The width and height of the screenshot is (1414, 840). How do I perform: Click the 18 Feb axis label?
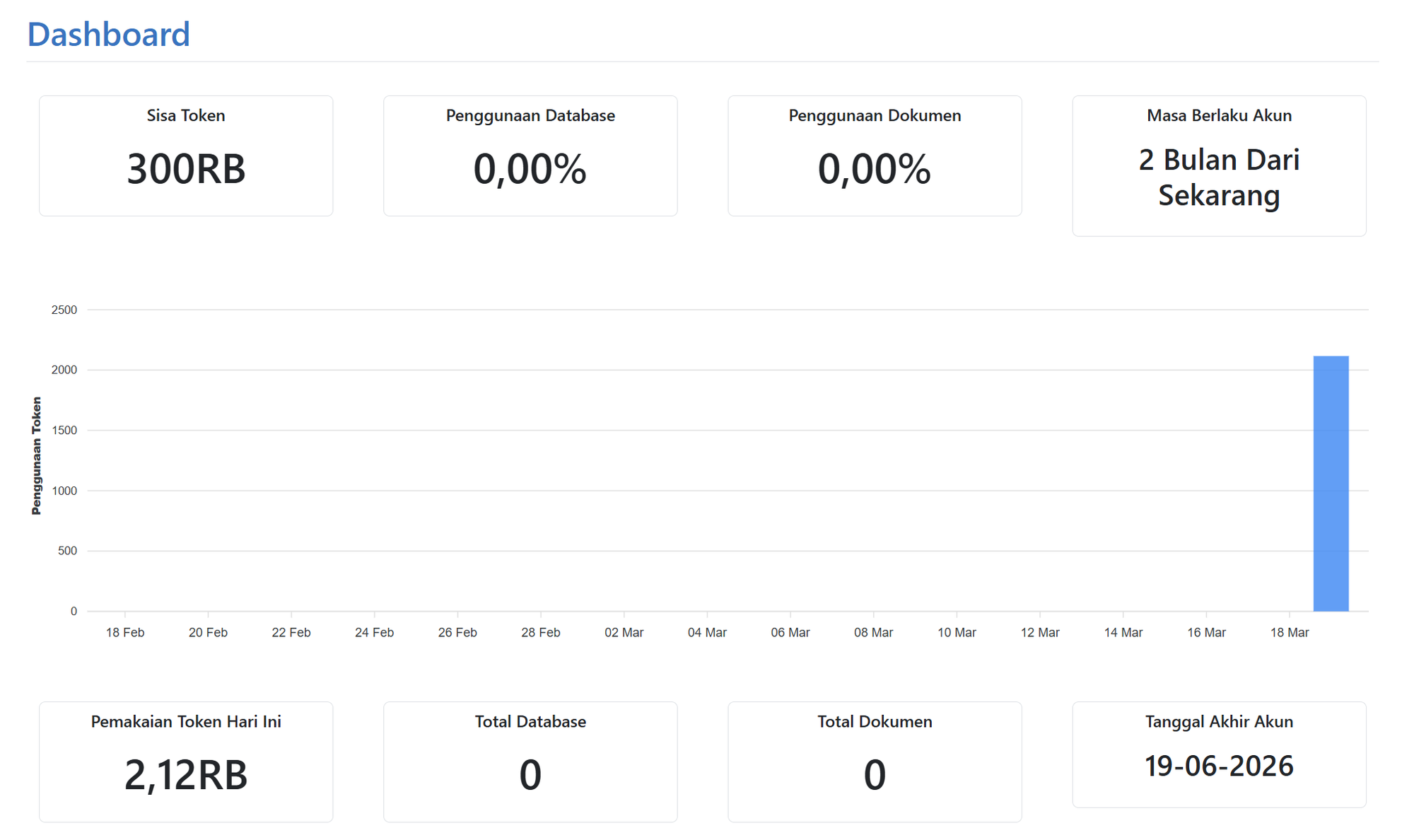[x=125, y=632]
